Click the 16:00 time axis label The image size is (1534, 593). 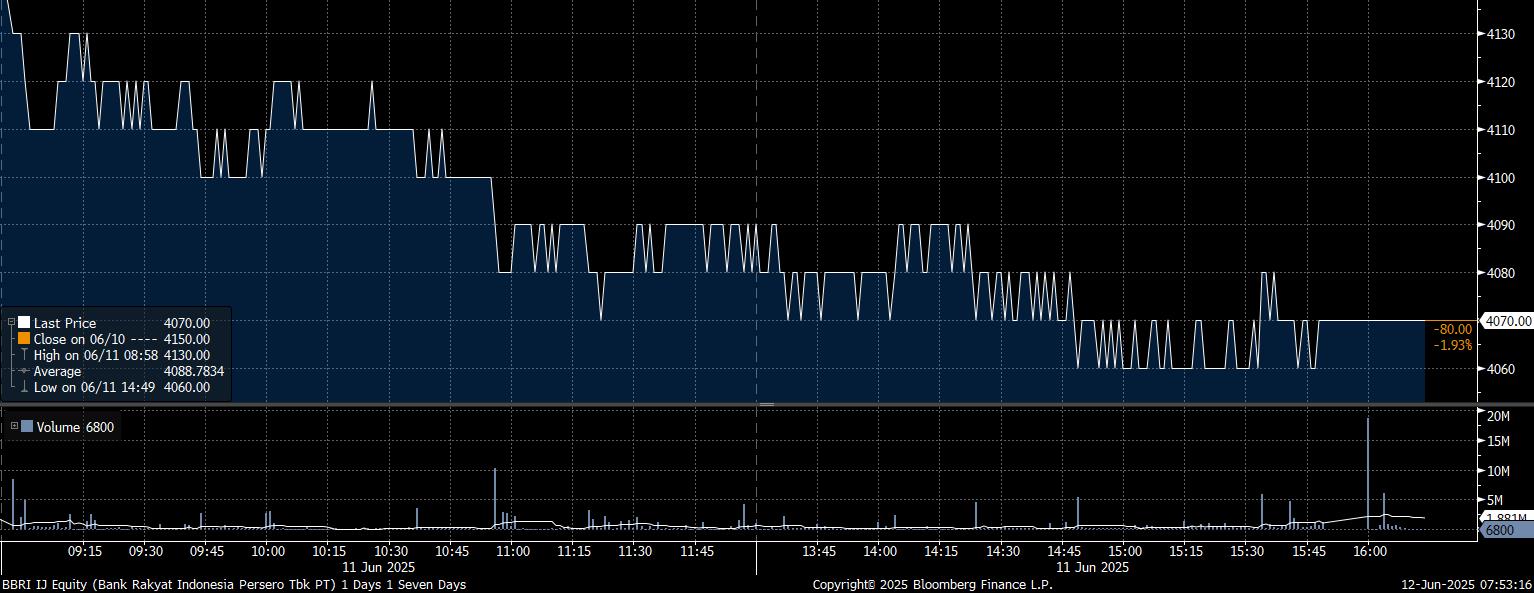1369,551
